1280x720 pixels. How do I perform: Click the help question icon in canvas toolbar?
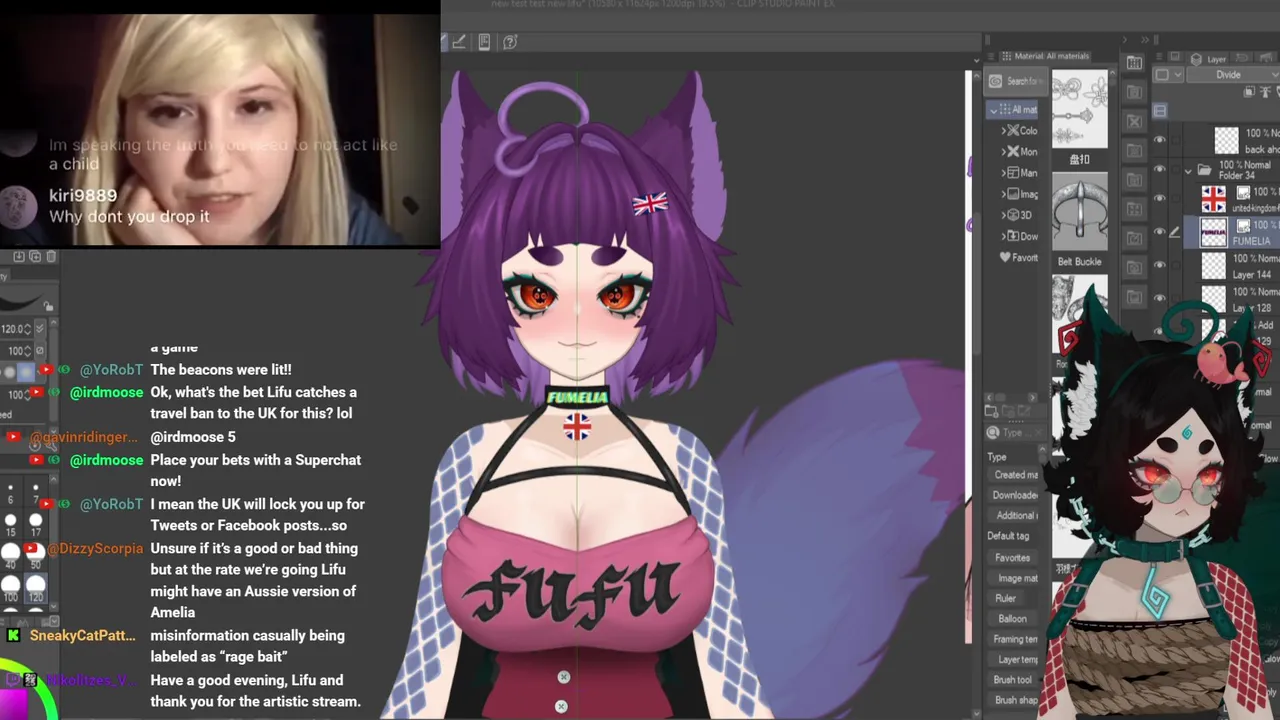coord(510,42)
